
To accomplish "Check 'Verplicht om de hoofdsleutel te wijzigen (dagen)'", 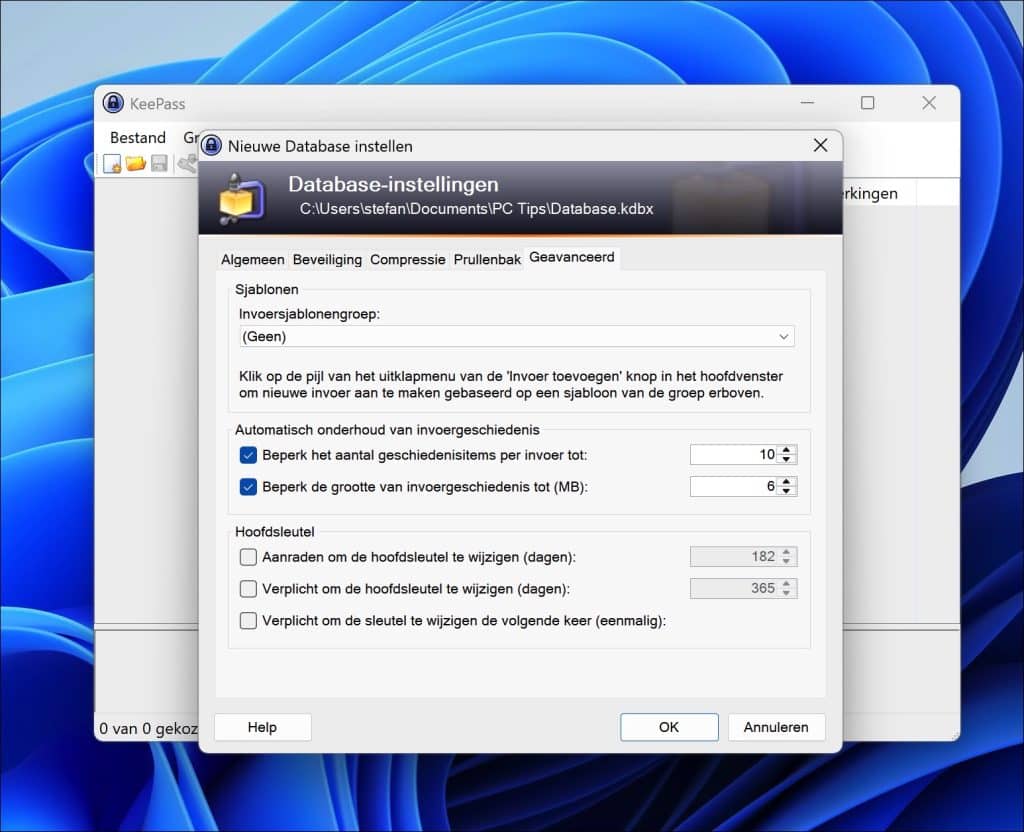I will [x=249, y=589].
